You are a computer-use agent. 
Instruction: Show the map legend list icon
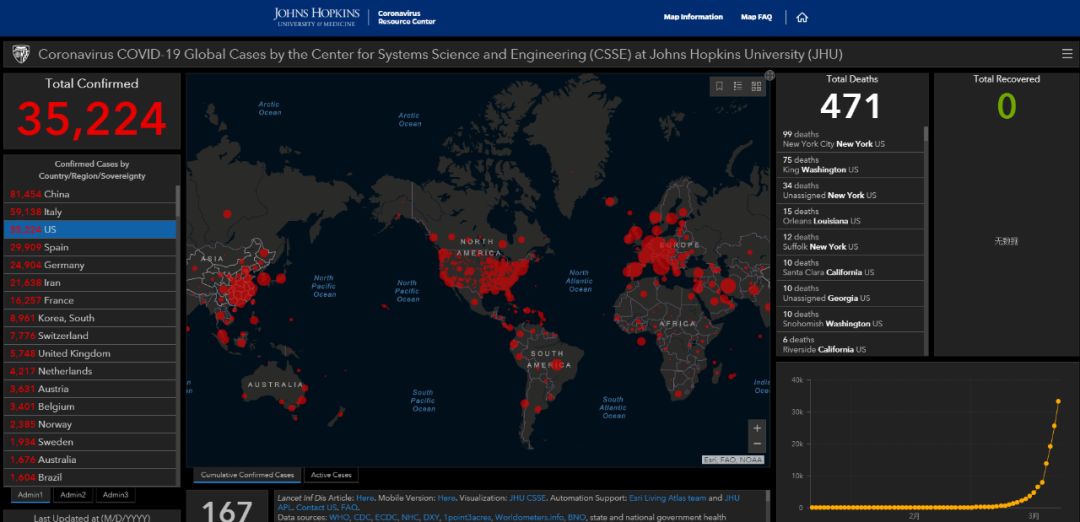point(738,86)
